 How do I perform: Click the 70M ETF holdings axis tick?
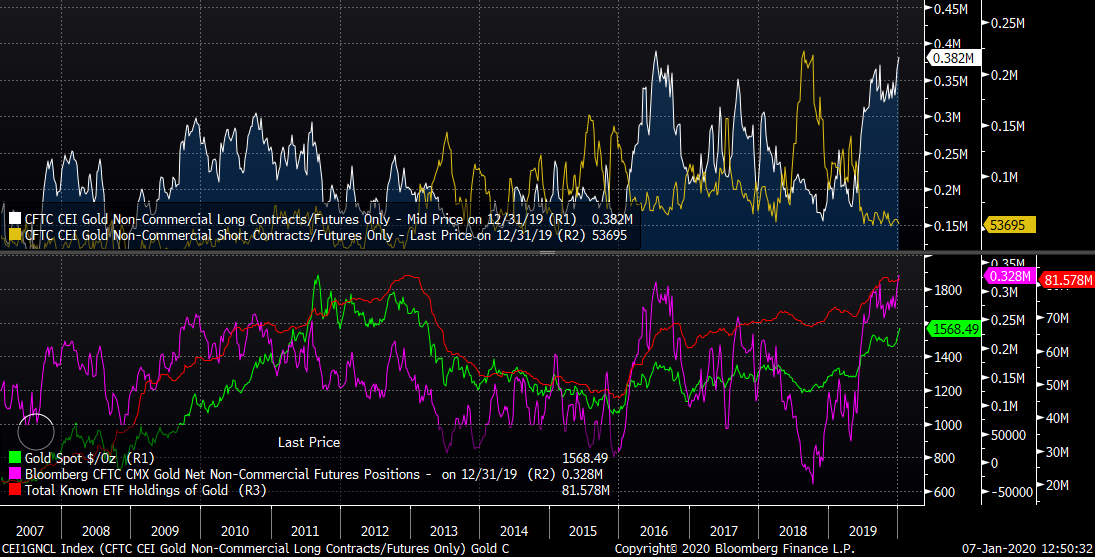(x=1057, y=318)
